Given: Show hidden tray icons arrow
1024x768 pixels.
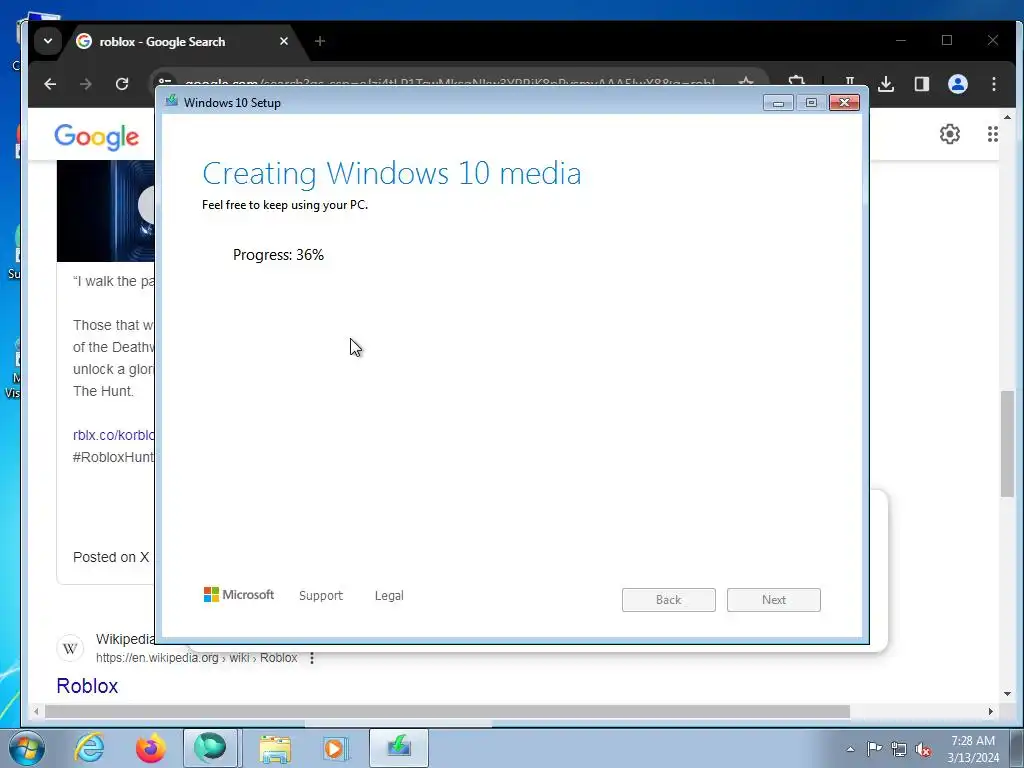Looking at the screenshot, I should [x=850, y=749].
